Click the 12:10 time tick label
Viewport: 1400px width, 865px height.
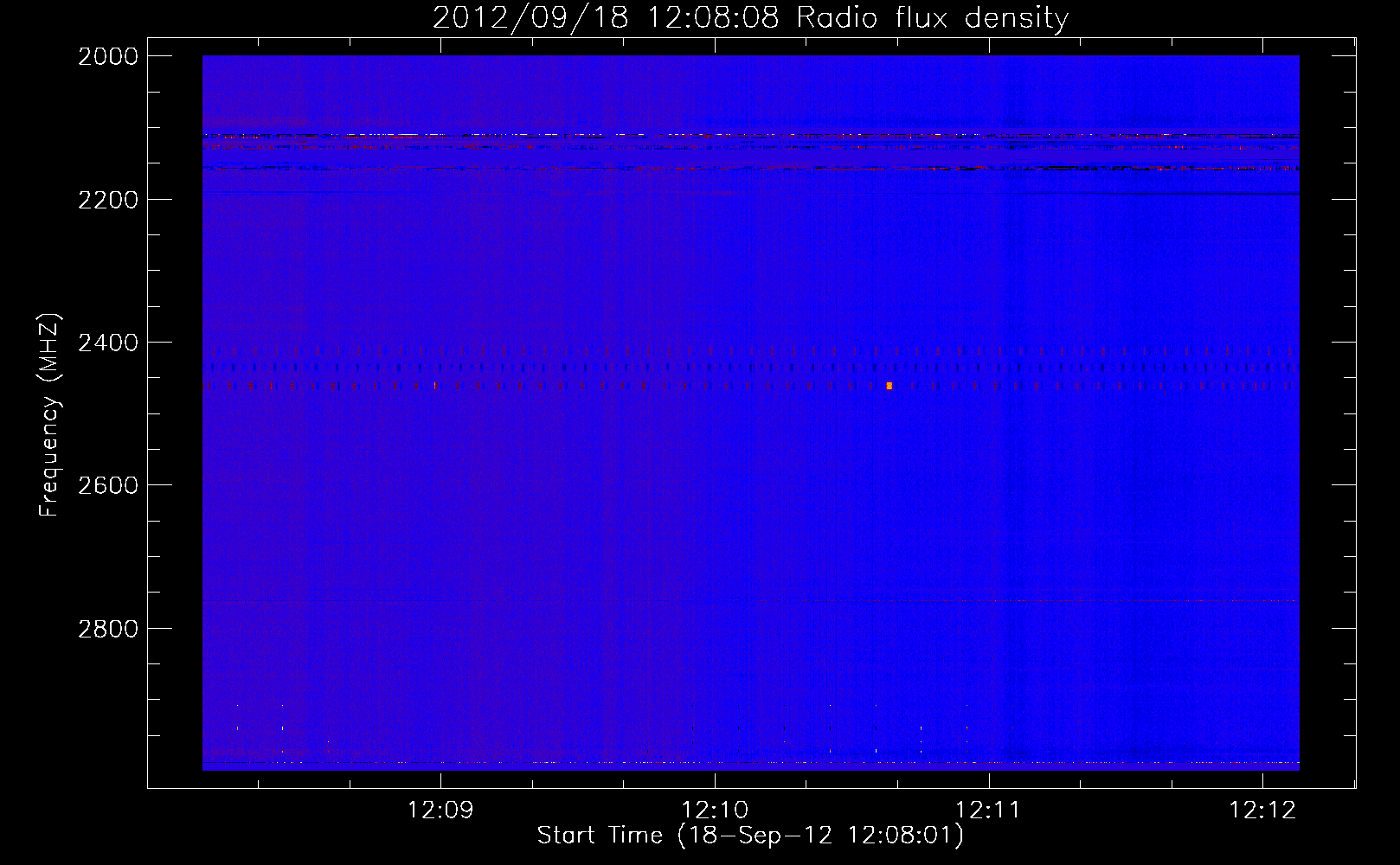[x=715, y=811]
